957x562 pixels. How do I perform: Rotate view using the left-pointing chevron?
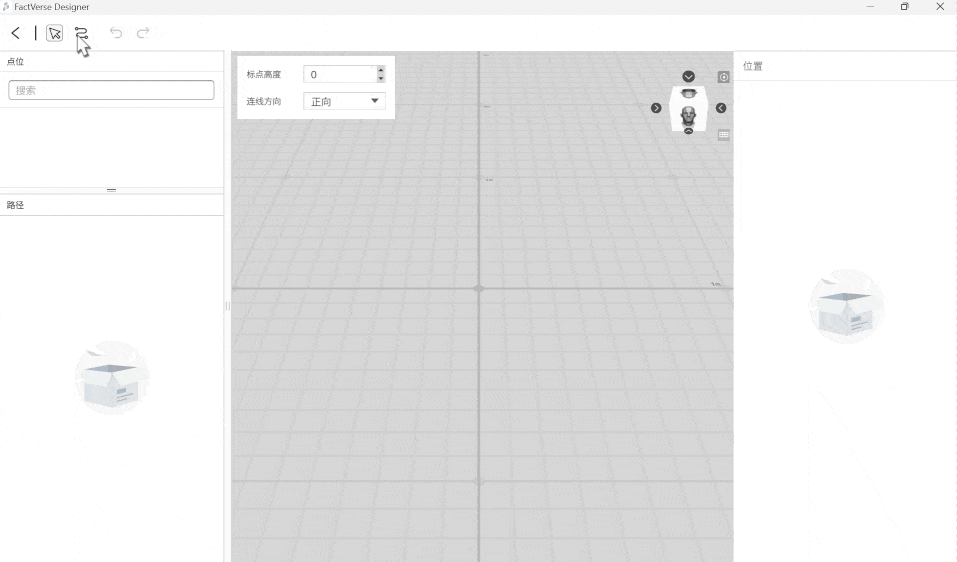[x=721, y=108]
